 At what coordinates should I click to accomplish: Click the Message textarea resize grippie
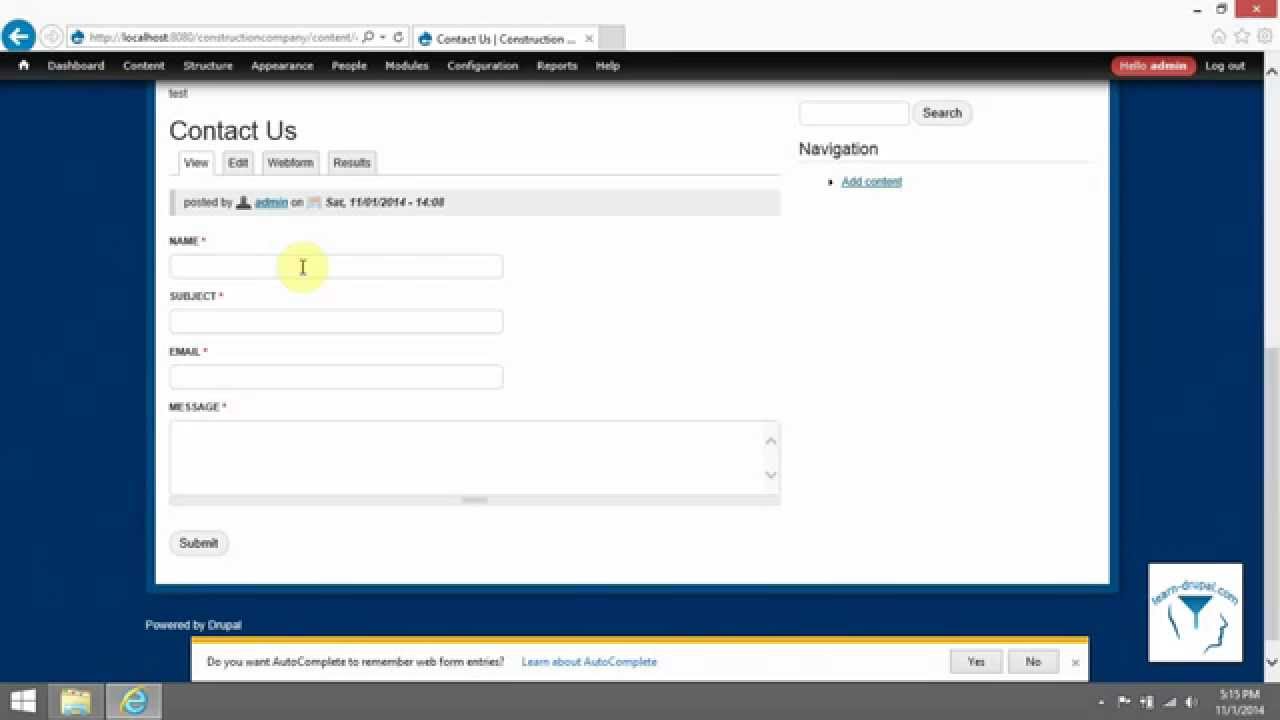[474, 499]
